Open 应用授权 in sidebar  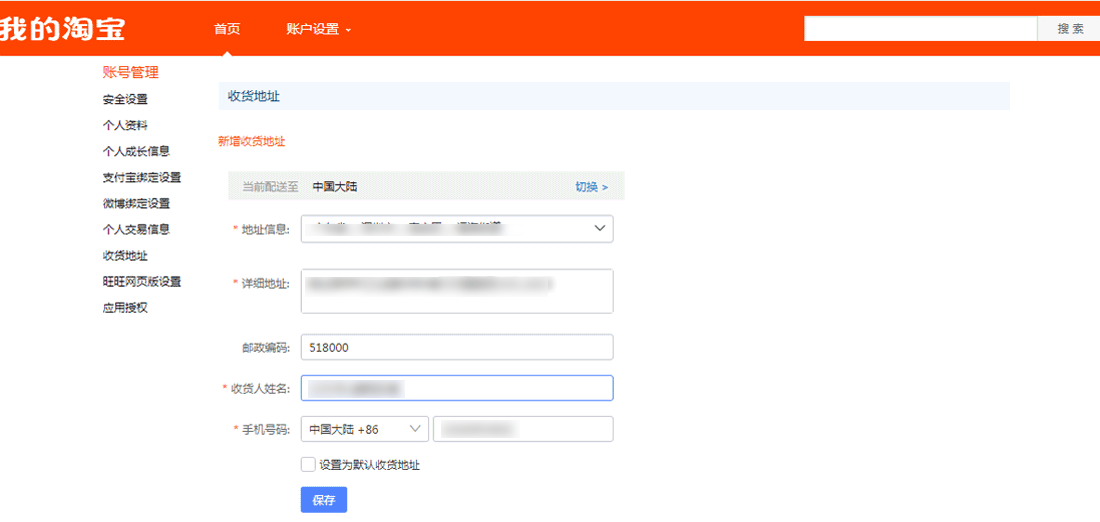(x=125, y=308)
